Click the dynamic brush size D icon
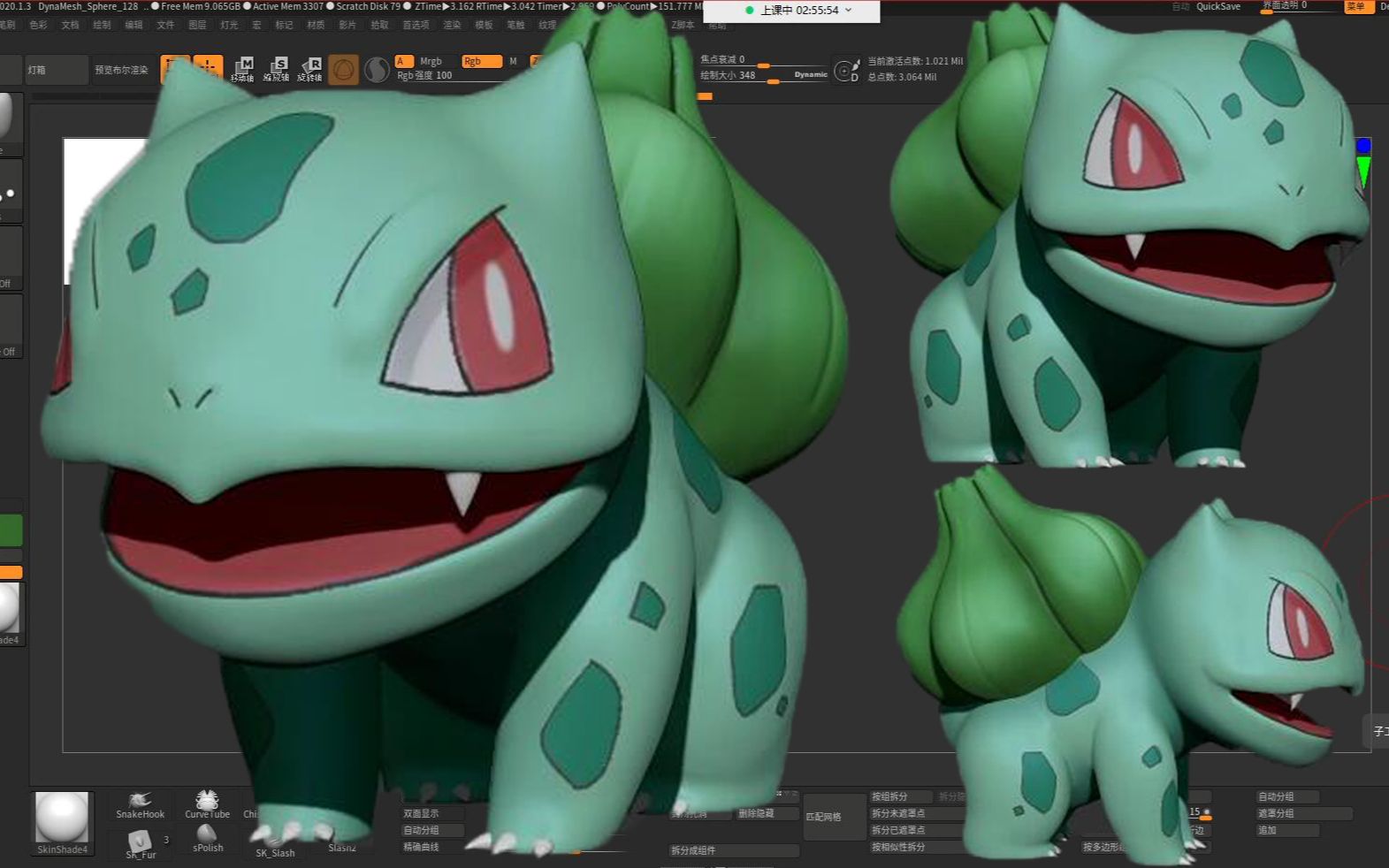Viewport: 1389px width, 868px height. [x=847, y=71]
